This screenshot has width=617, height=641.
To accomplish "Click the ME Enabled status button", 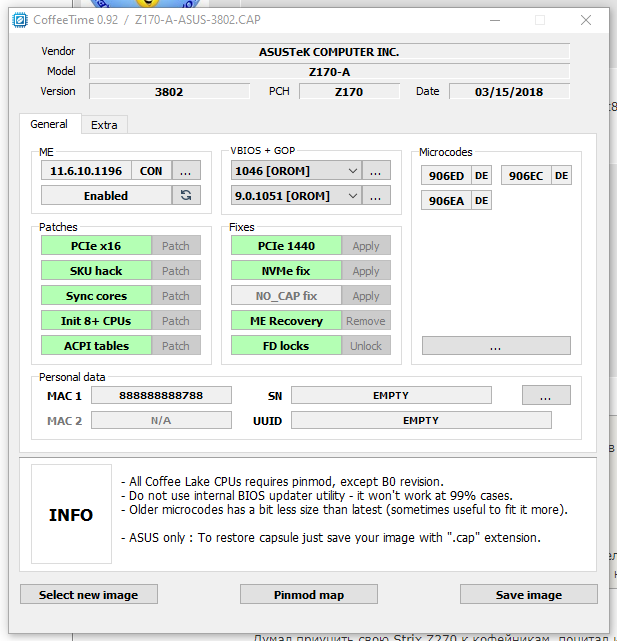I will [x=106, y=195].
